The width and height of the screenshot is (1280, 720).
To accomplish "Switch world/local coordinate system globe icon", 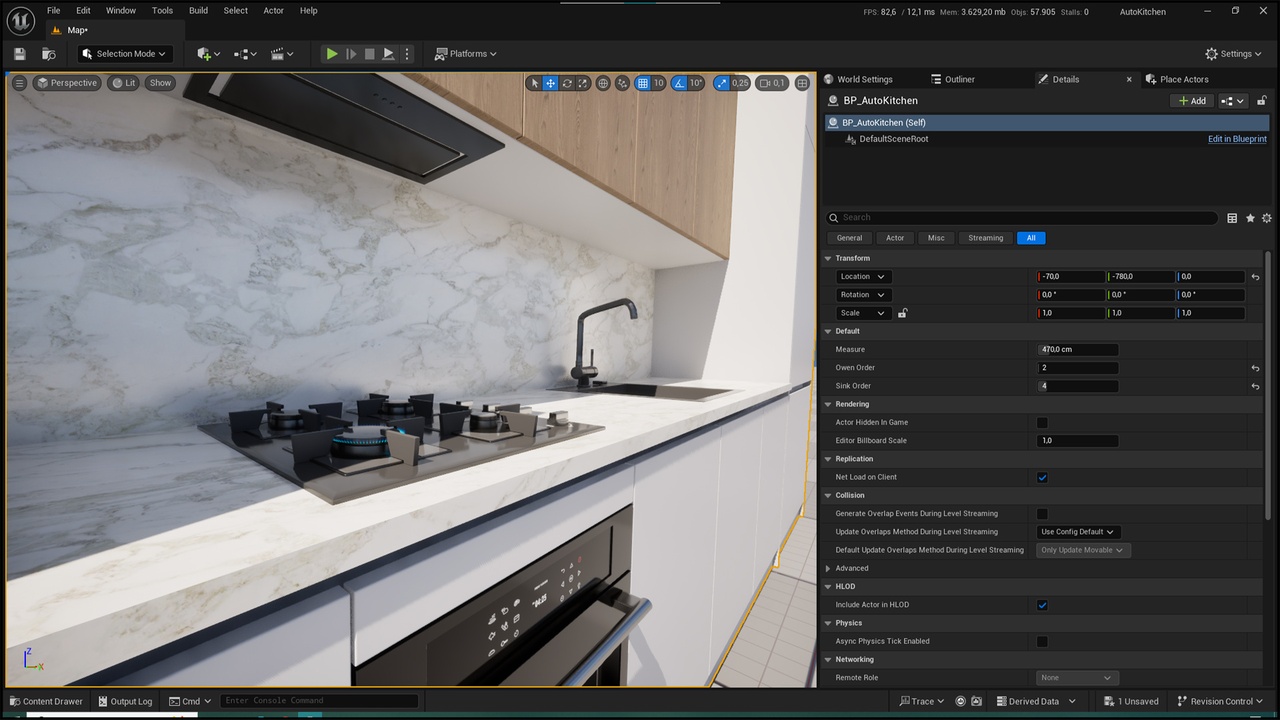I will (603, 83).
